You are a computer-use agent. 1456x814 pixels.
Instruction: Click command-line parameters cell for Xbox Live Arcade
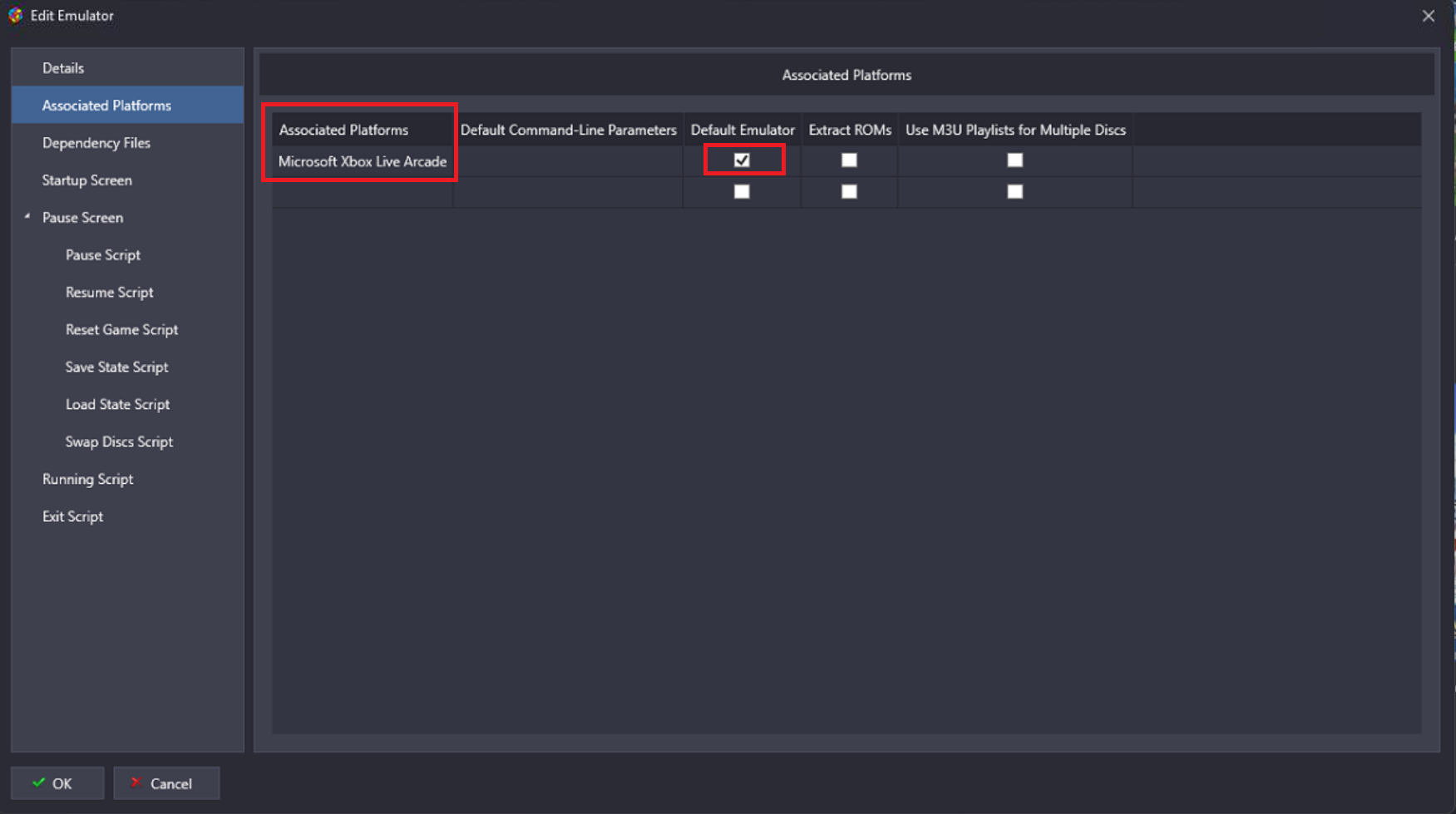(568, 161)
